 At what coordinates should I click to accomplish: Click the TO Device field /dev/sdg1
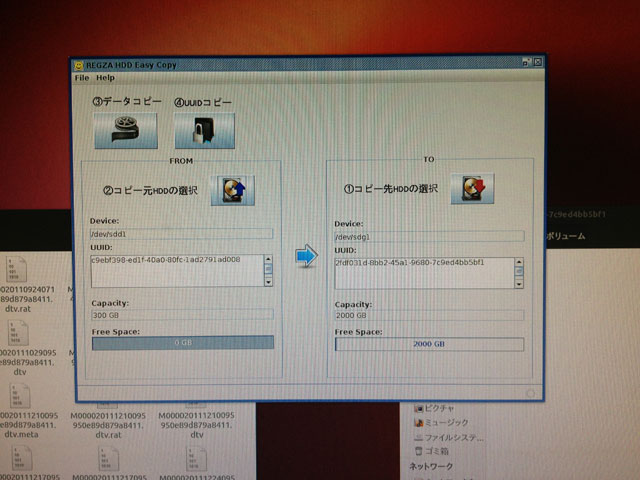tap(429, 237)
